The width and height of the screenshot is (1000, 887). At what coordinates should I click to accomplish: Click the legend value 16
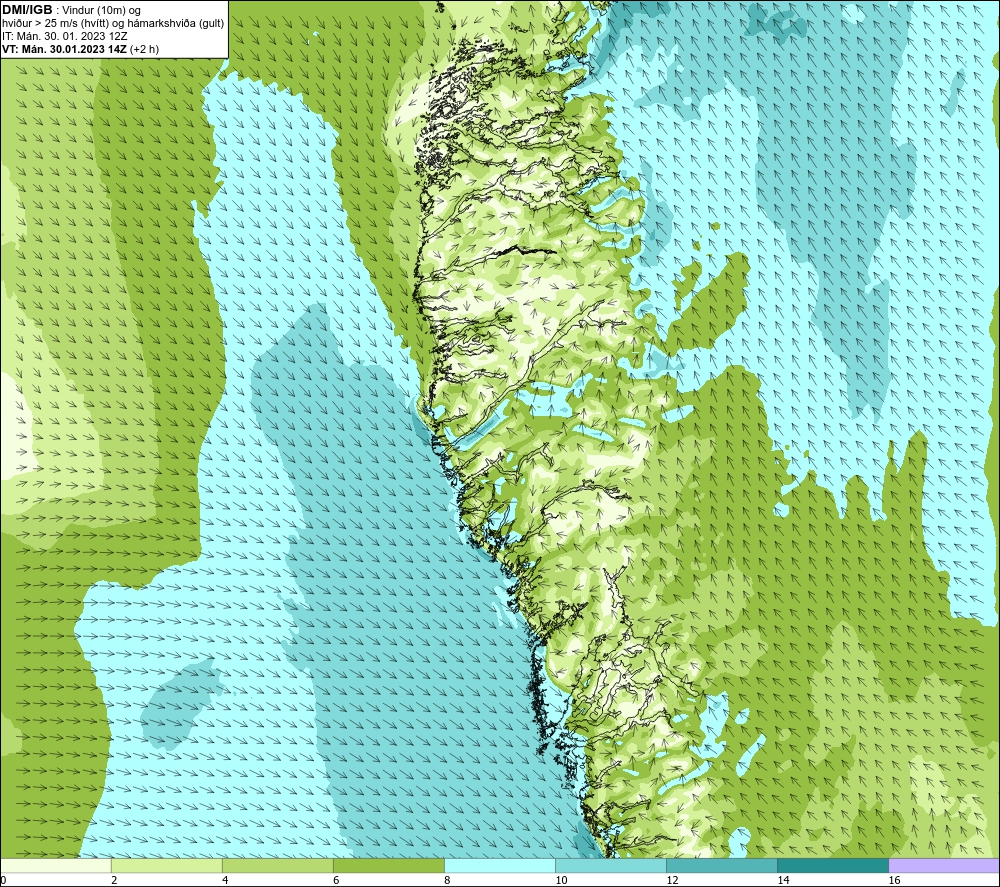893,880
